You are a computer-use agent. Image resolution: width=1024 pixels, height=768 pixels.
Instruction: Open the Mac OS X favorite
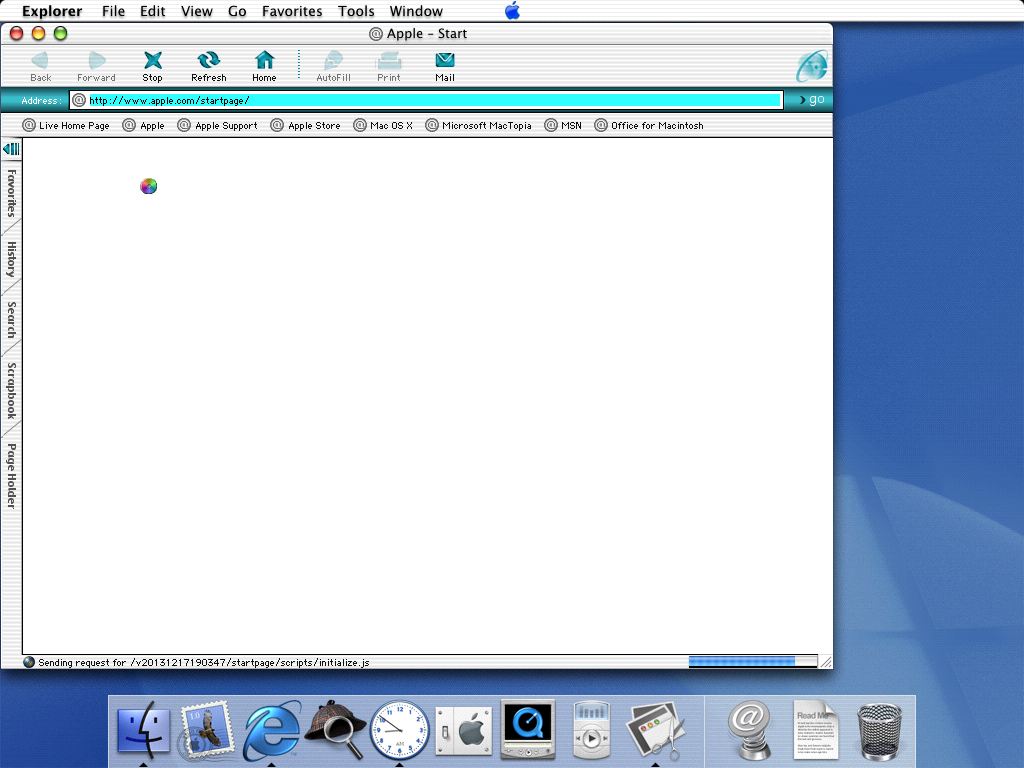(383, 125)
